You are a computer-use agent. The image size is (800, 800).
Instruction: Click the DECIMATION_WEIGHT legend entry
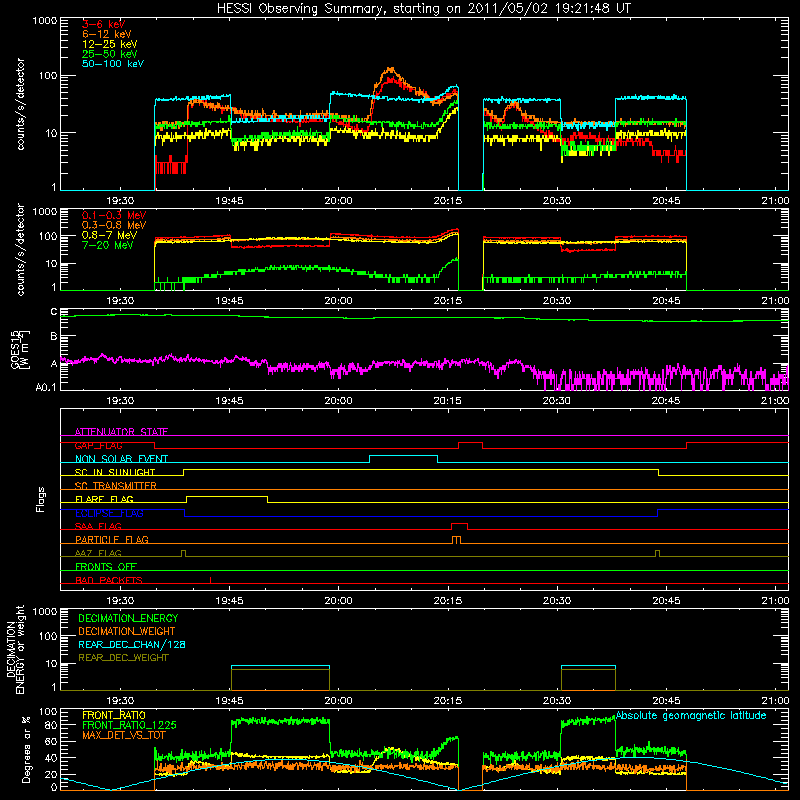pos(127,631)
